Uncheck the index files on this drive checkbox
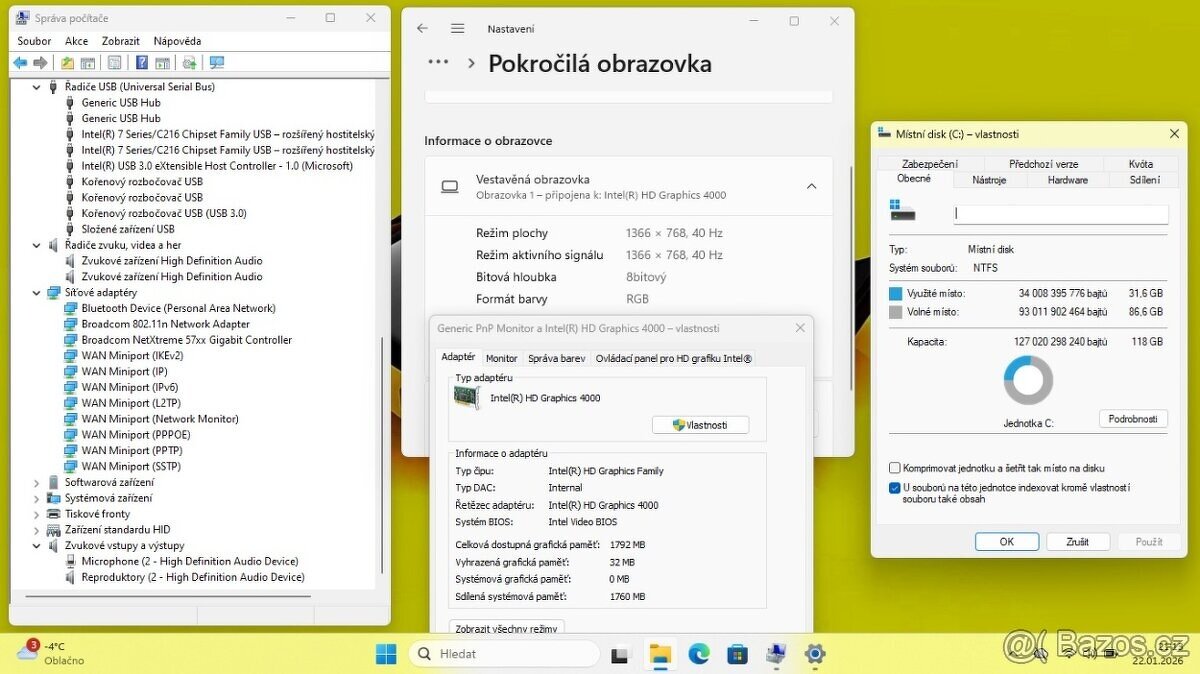 tap(894, 488)
